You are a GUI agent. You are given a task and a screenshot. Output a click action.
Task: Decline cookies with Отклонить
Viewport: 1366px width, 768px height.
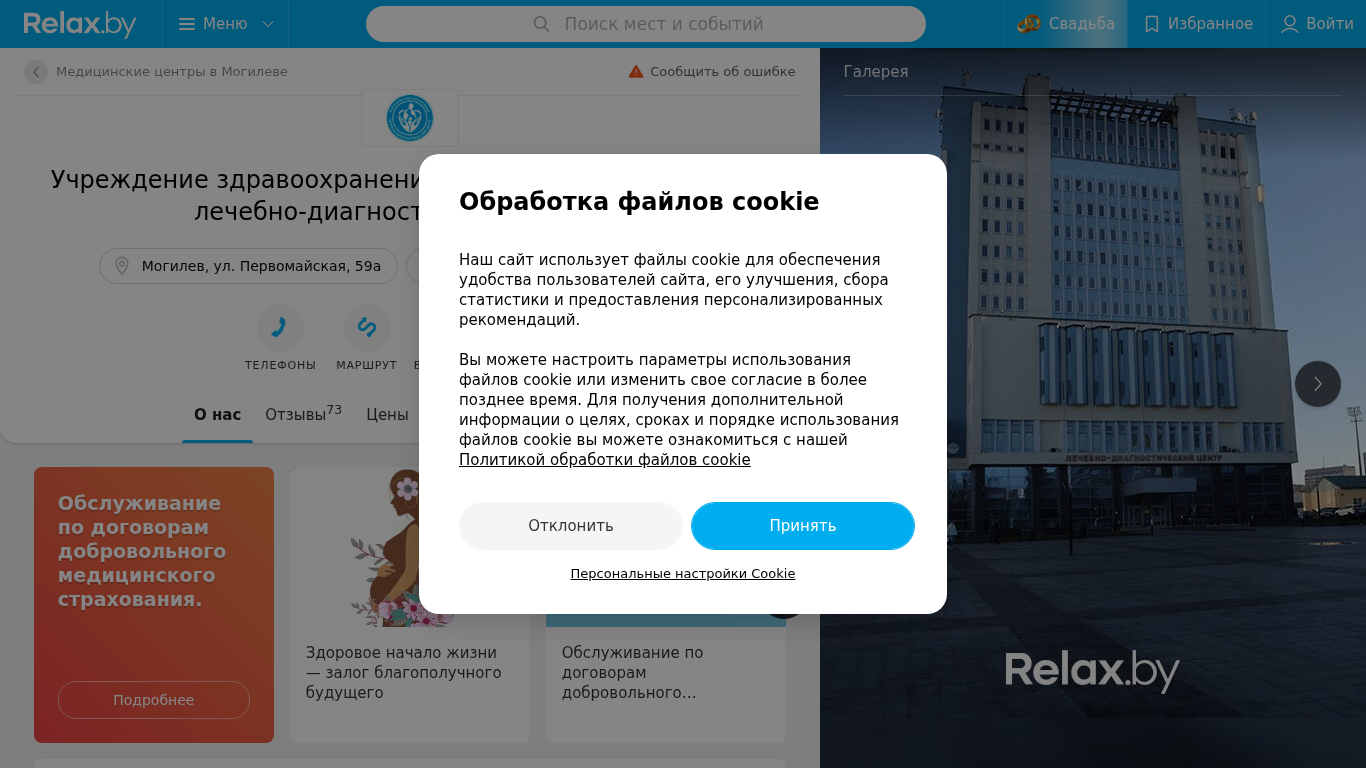pyautogui.click(x=571, y=526)
